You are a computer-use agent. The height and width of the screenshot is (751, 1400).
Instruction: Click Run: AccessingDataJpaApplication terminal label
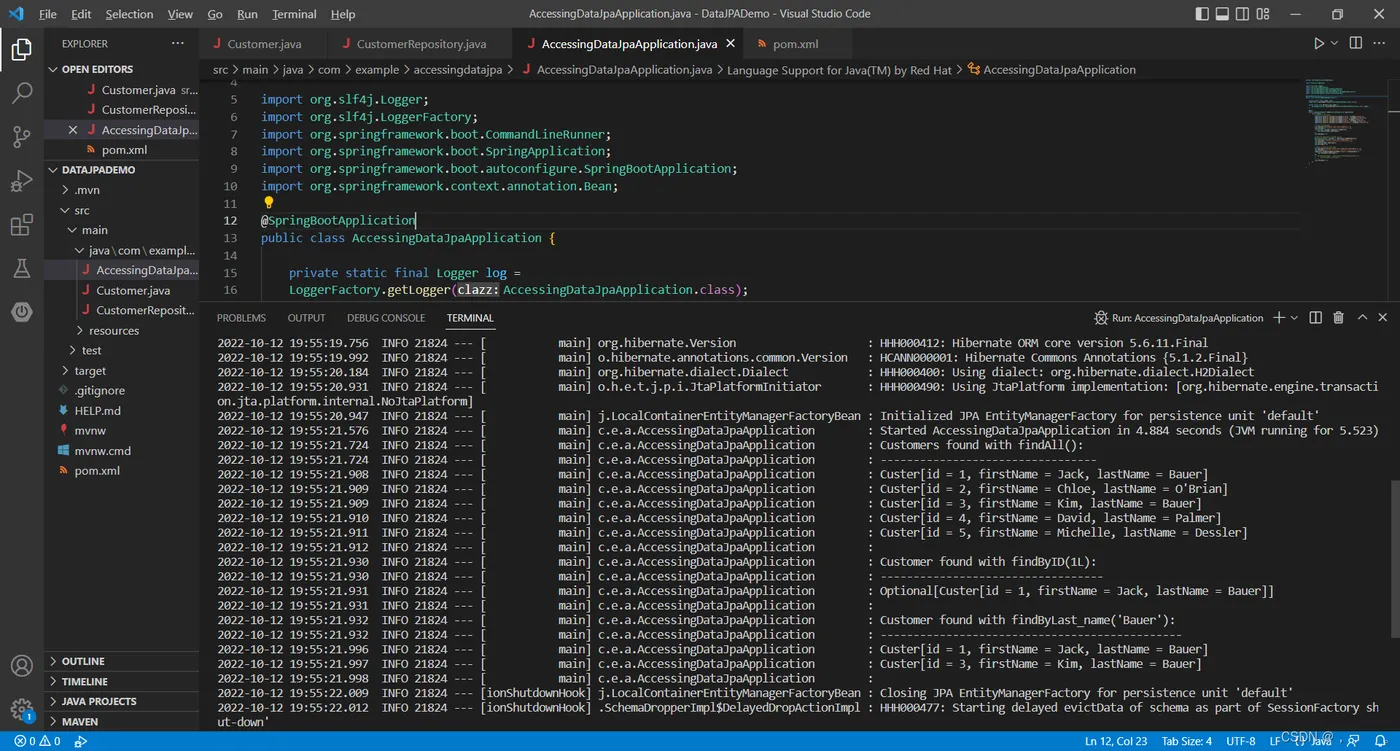(x=1179, y=318)
